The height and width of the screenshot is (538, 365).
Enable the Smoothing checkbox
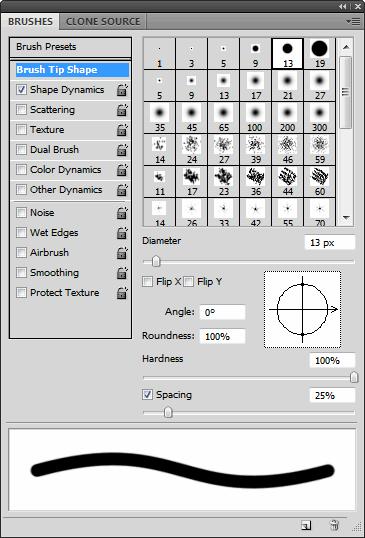coord(21,273)
